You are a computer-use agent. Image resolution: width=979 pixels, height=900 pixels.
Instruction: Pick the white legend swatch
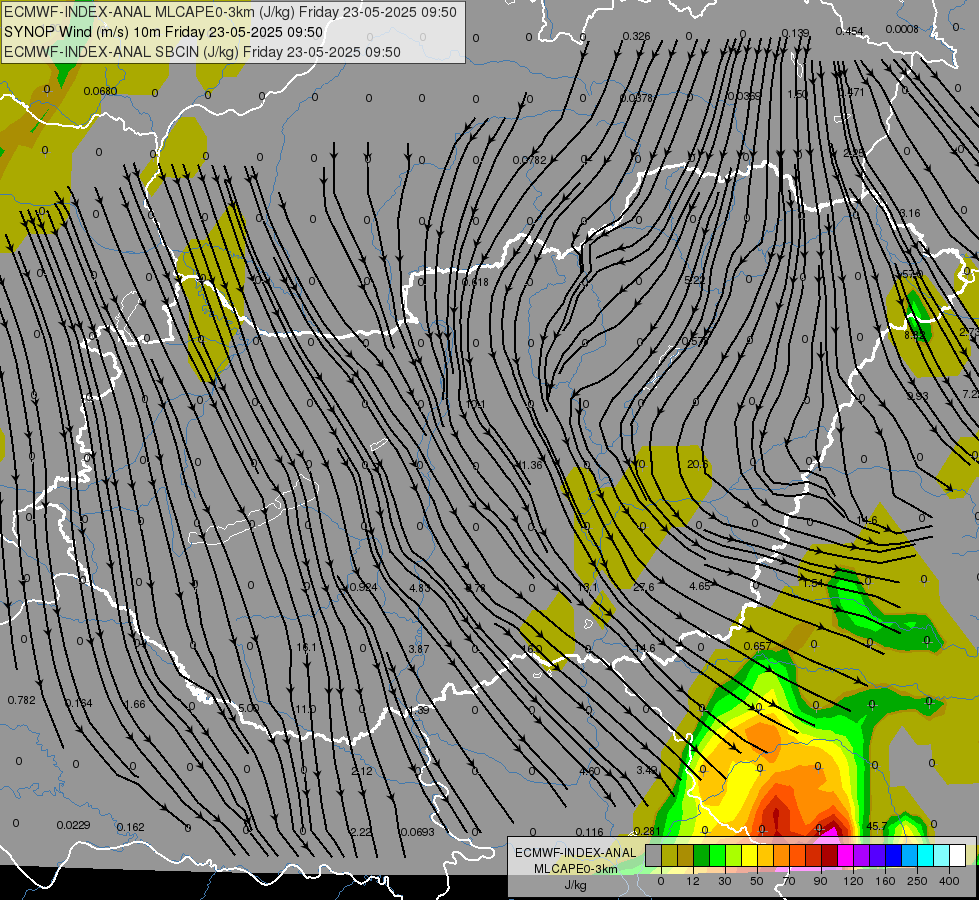[x=957, y=855]
